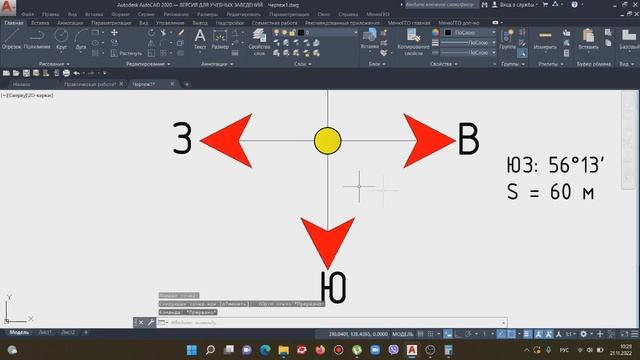
Task: Select the Отрезок (line) tool
Action: pyautogui.click(x=11, y=39)
